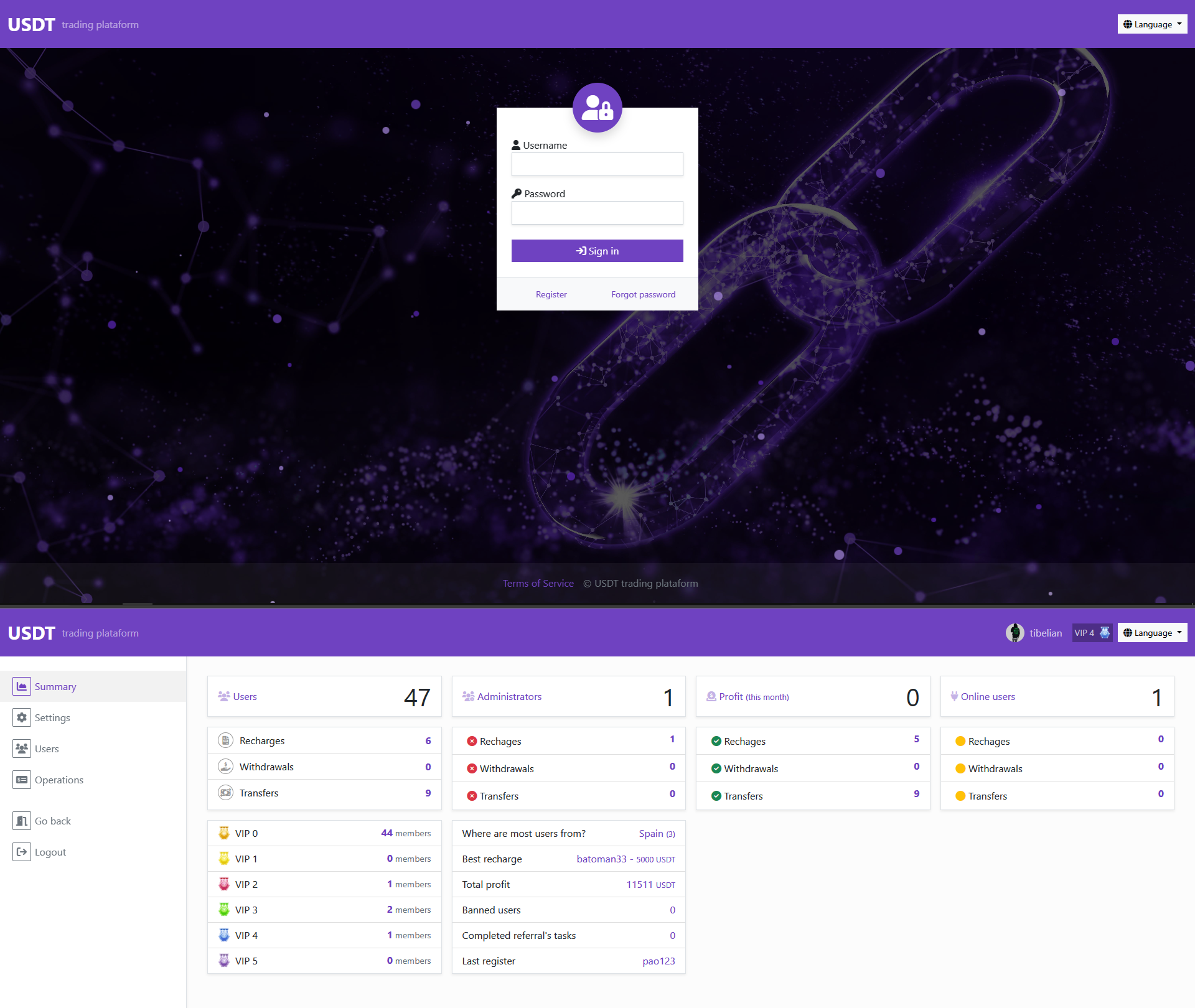Screen dimensions: 1195x1008
Task: Click the Username input field
Action: click(x=597, y=164)
